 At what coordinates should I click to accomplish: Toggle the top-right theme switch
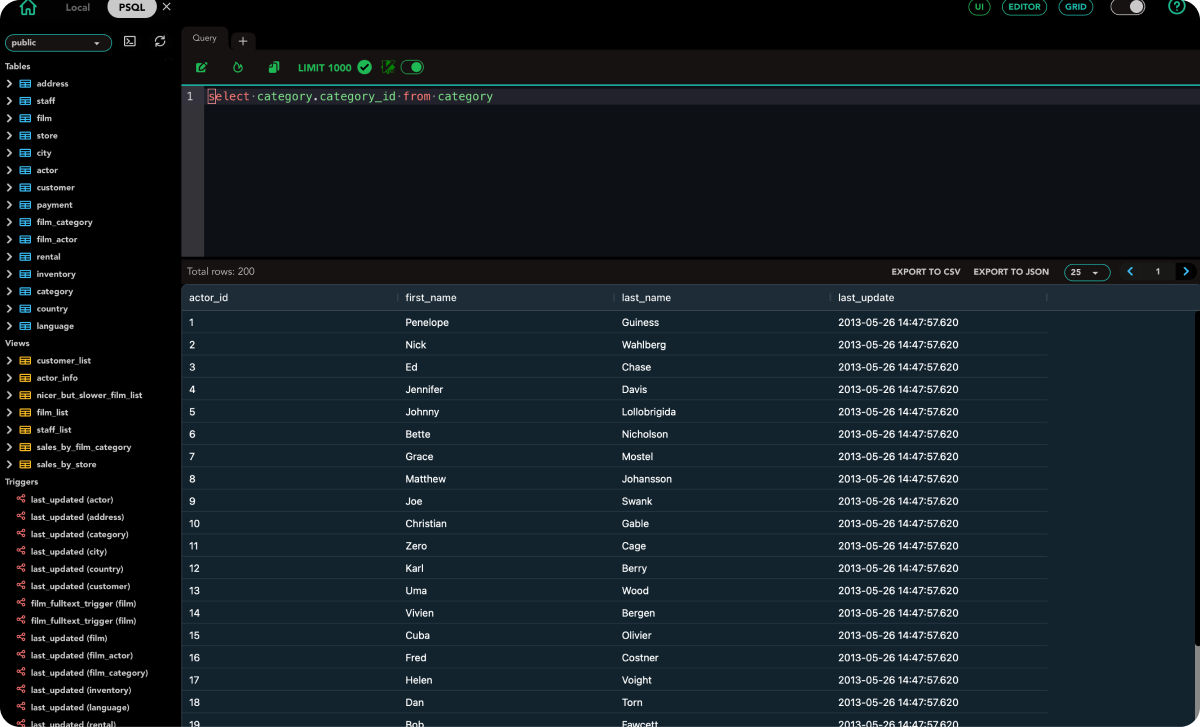(1128, 7)
